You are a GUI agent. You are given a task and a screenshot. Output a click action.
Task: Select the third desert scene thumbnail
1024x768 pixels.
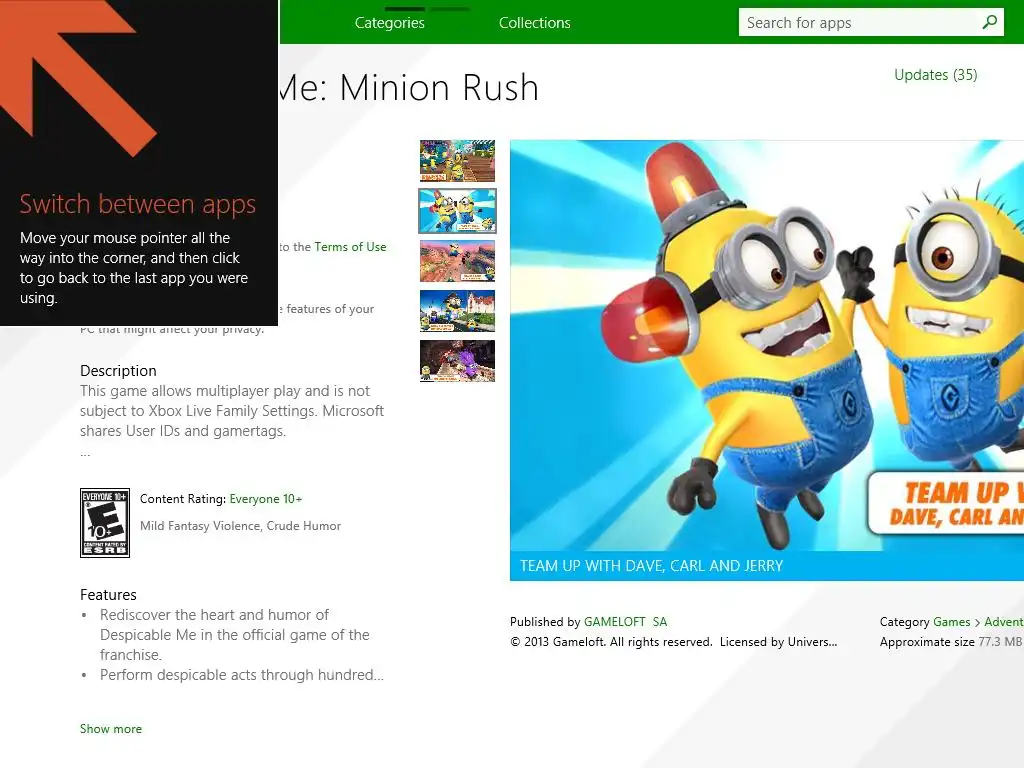pos(457,261)
